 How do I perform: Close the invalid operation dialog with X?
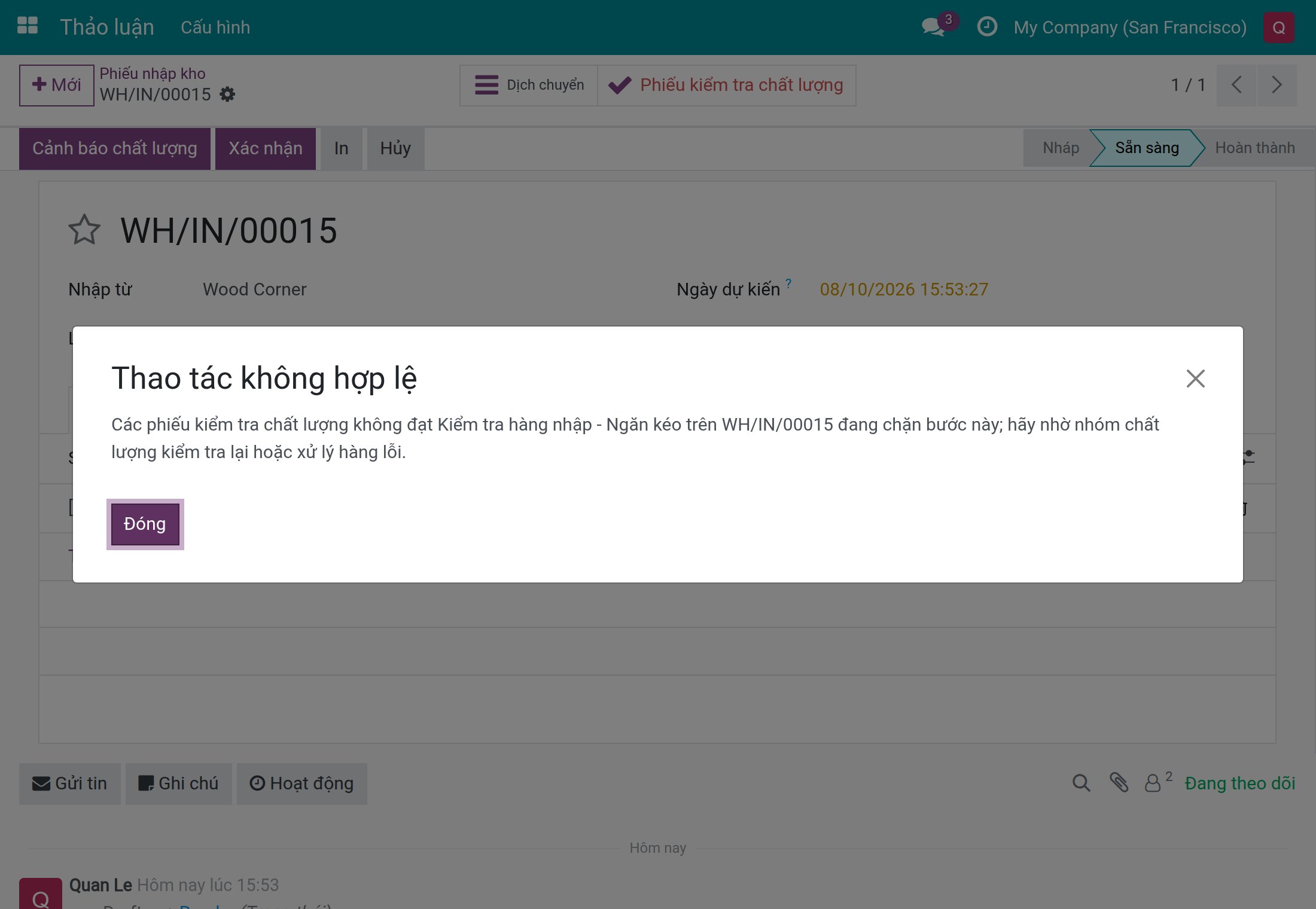(1195, 379)
